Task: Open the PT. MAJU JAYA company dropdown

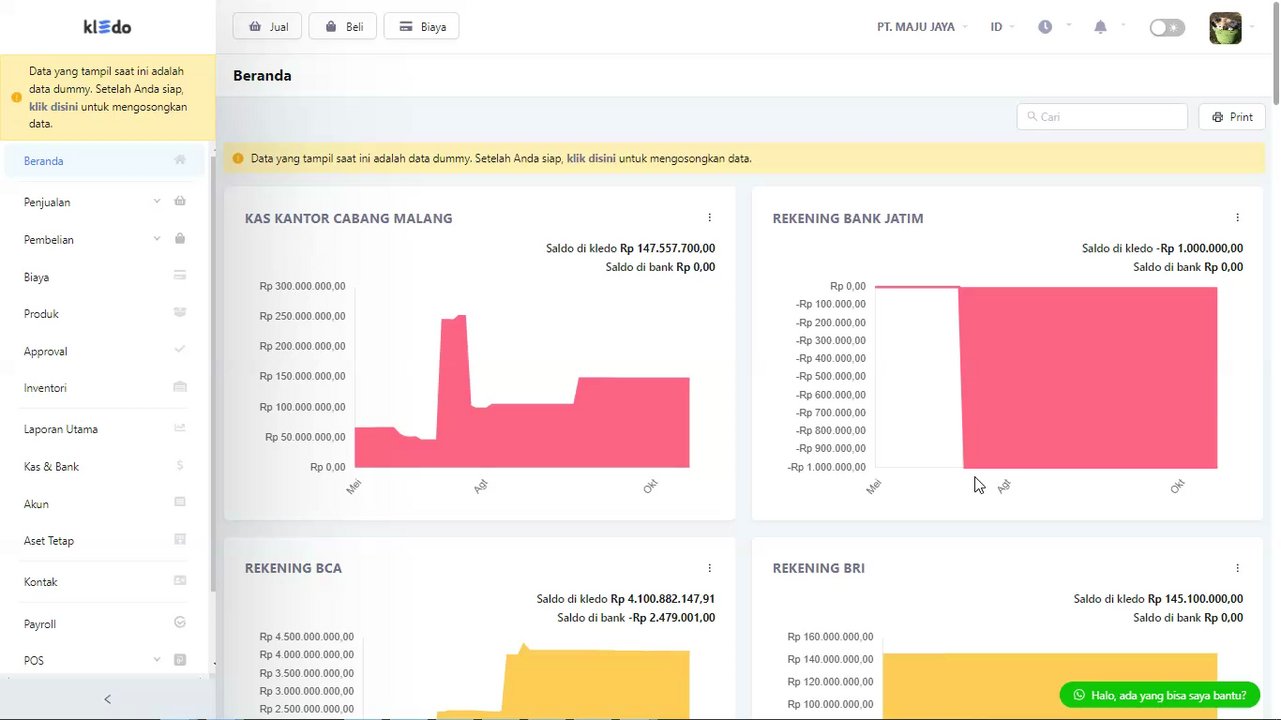Action: pos(922,27)
